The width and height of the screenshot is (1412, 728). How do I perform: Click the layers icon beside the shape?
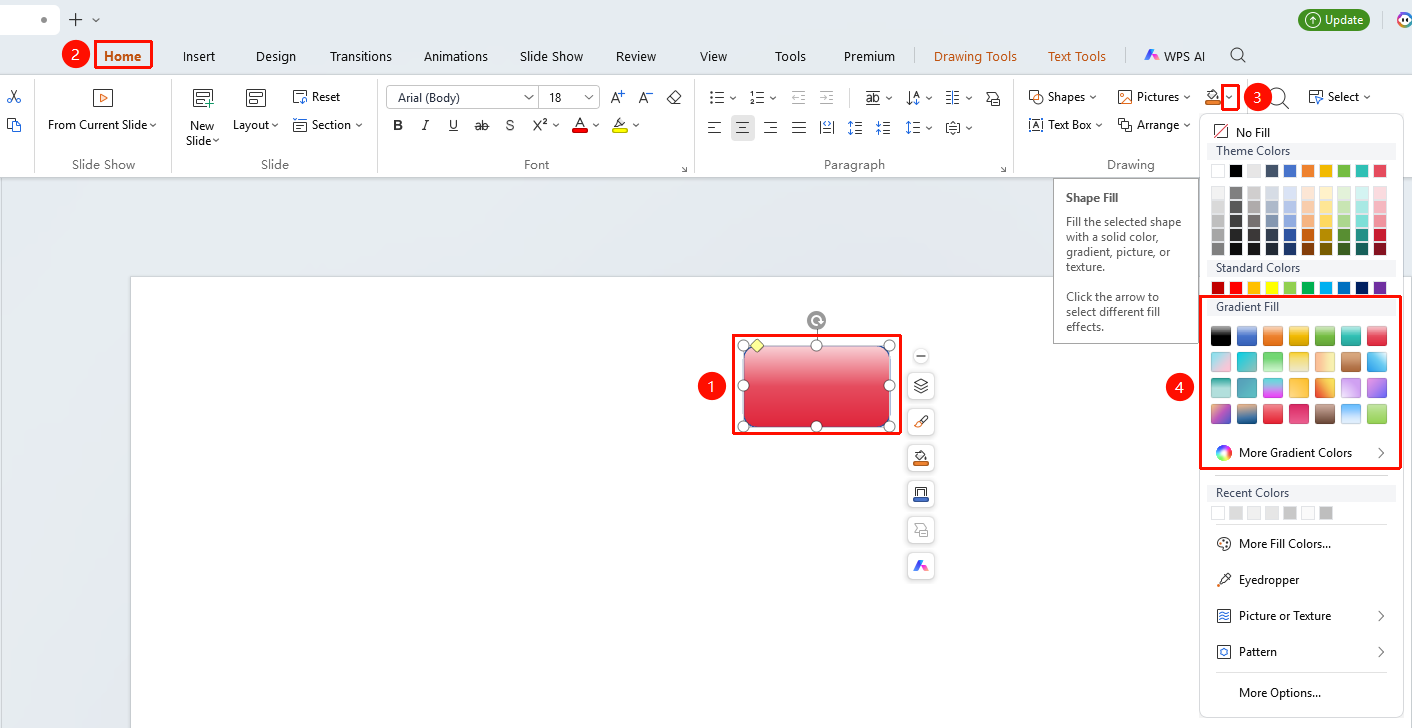[921, 385]
